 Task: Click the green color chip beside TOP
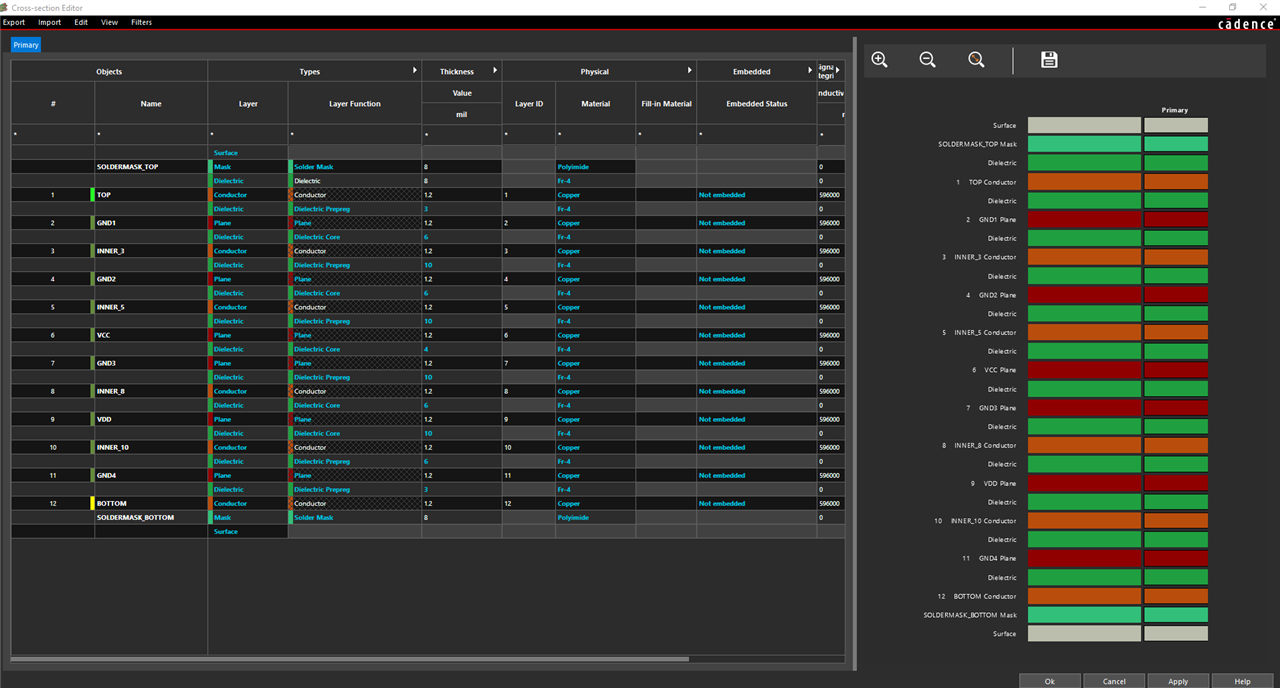pyautogui.click(x=91, y=195)
